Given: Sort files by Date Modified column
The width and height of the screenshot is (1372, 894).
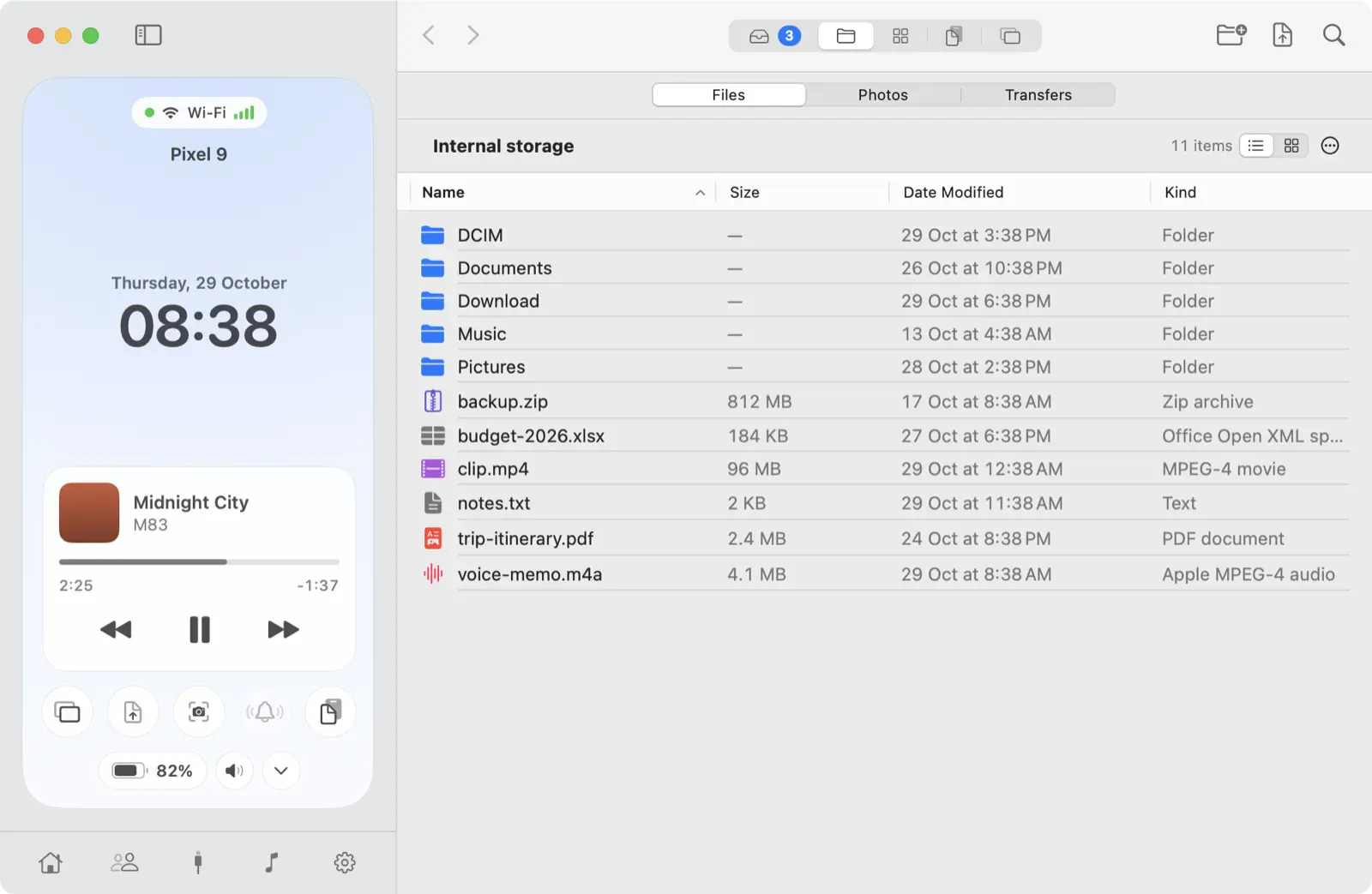Looking at the screenshot, I should click(1020, 193).
